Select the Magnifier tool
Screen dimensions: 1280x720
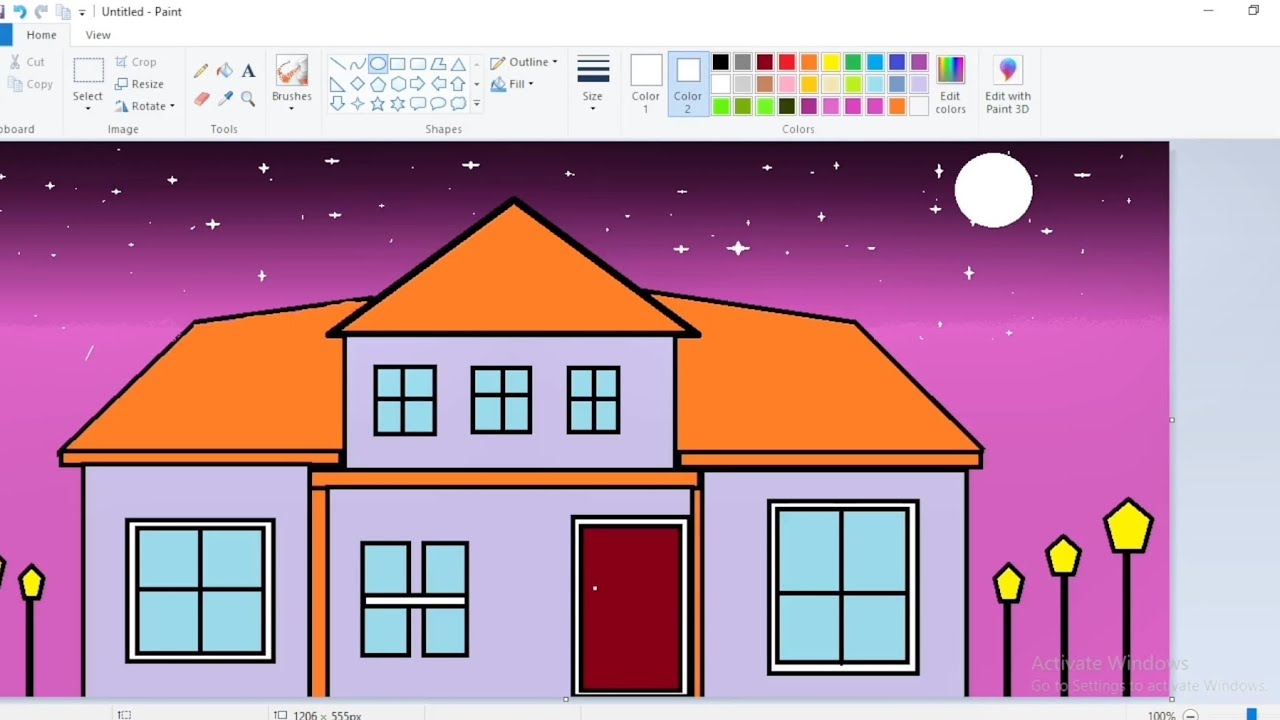coord(249,98)
